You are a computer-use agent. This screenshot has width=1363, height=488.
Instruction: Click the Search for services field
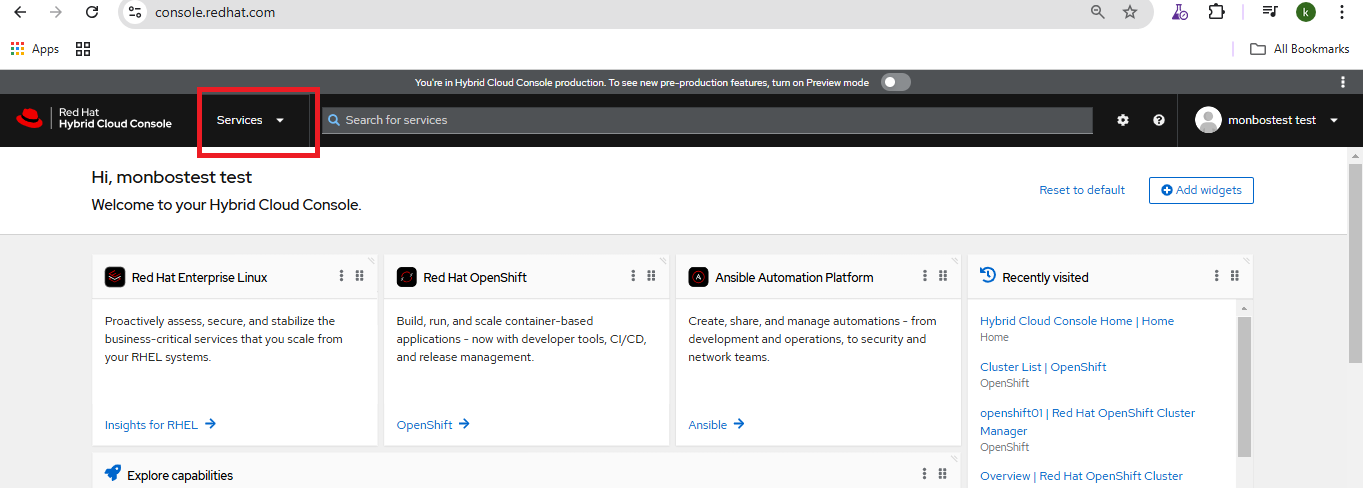[706, 120]
